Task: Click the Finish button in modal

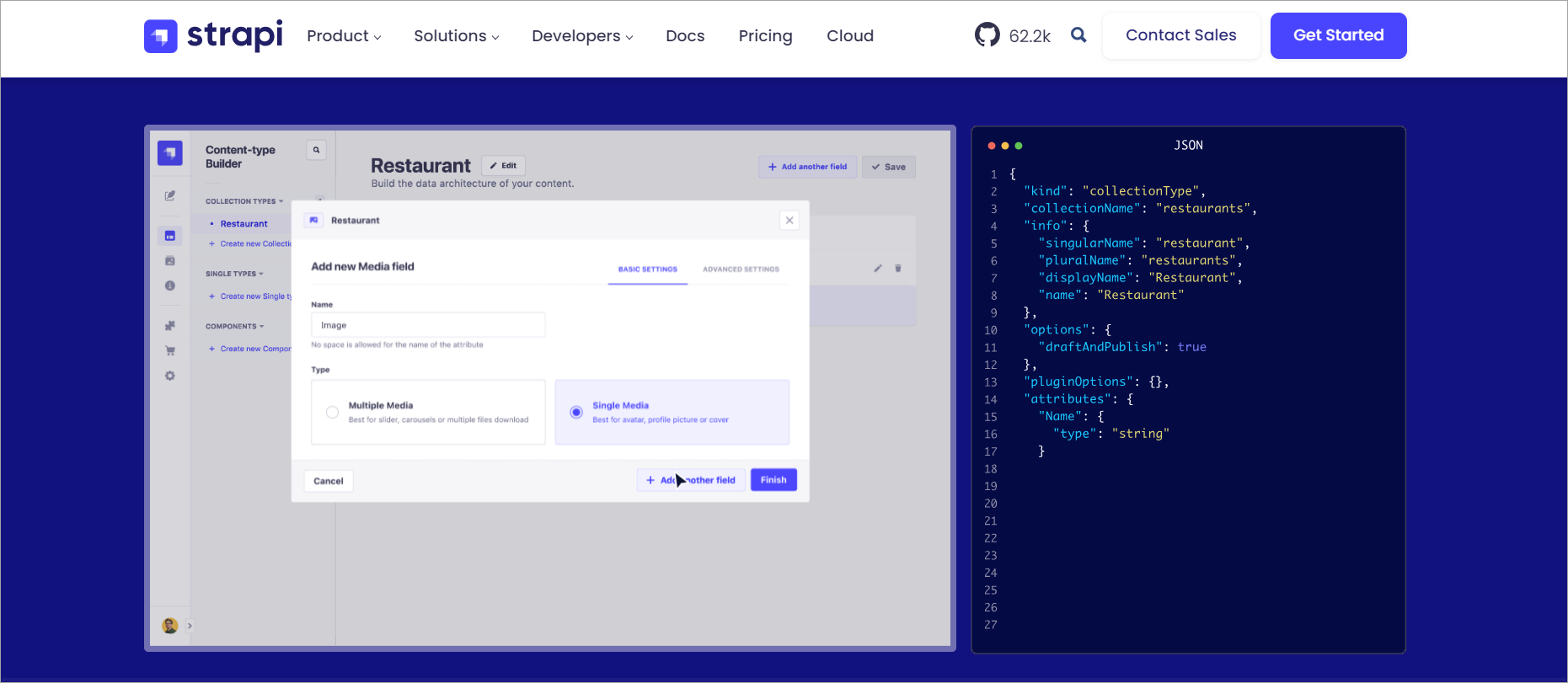Action: [x=773, y=480]
